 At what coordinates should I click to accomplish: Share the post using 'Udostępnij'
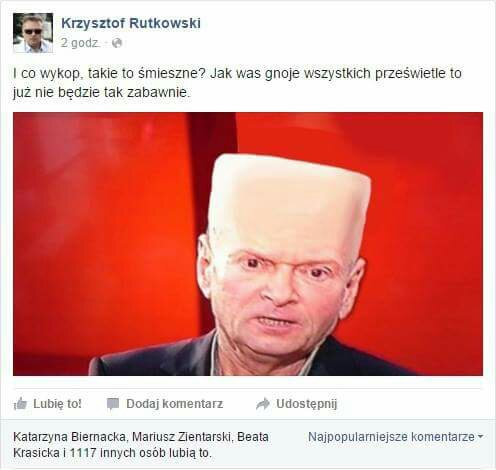[307, 404]
